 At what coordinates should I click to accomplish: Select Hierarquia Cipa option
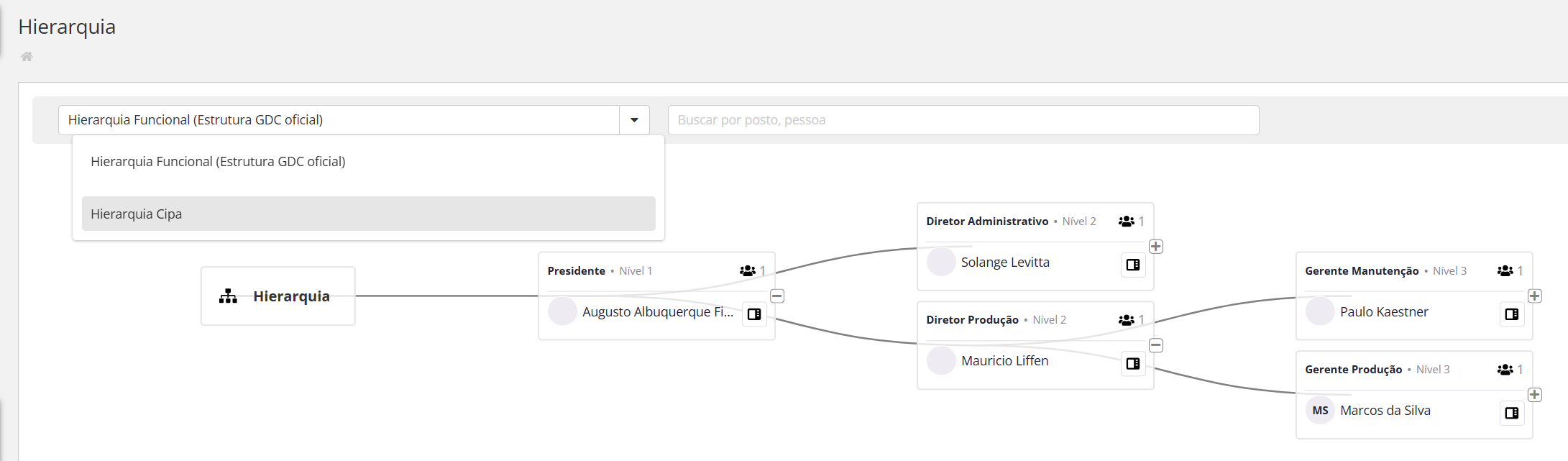click(368, 214)
